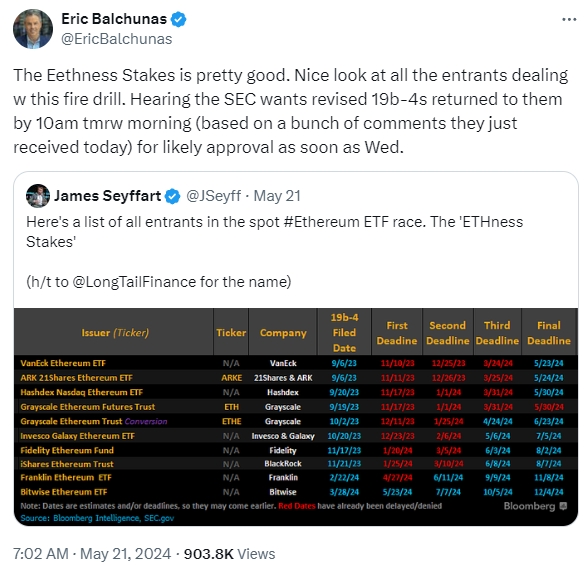Image resolution: width=585 pixels, height=565 pixels.
Task: Open the James Seyffart display name
Action: click(107, 196)
